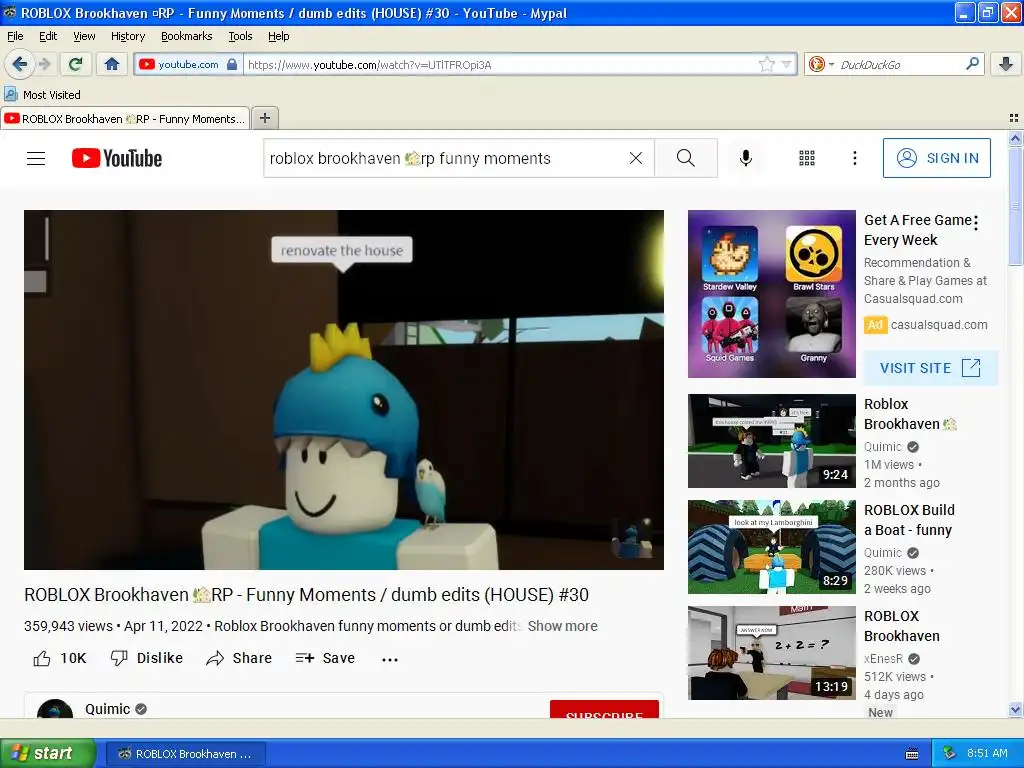Open the Edit menu

click(x=48, y=36)
